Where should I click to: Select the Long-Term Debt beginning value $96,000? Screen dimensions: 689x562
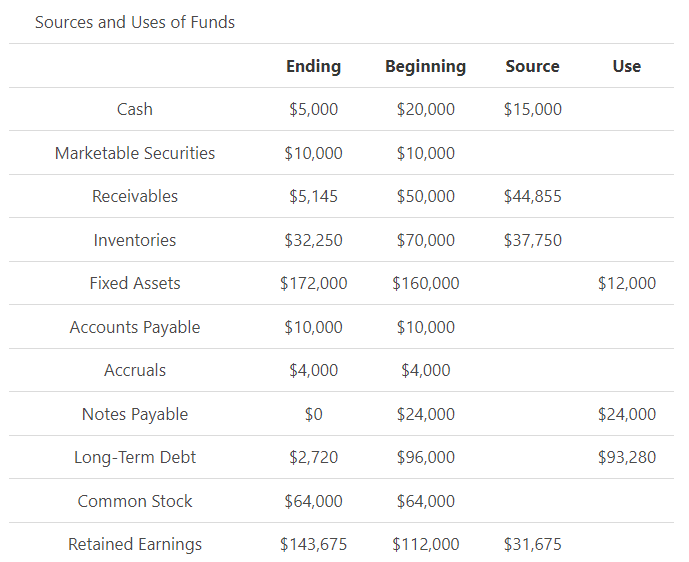click(x=425, y=457)
